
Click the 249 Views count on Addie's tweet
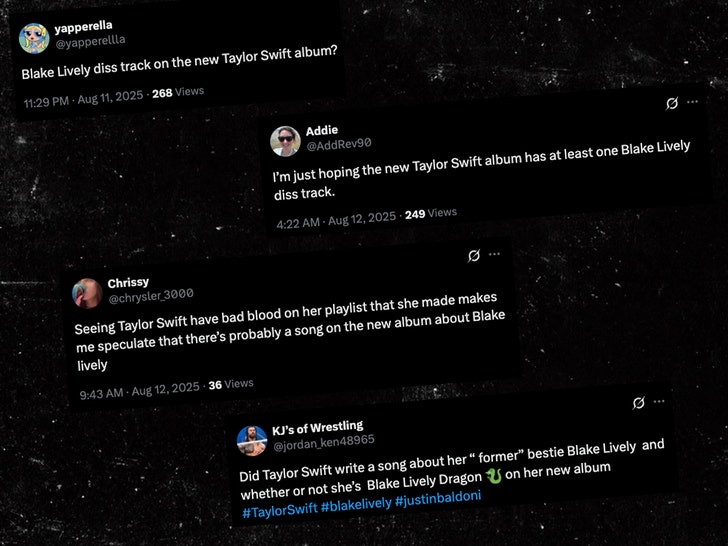tap(431, 213)
